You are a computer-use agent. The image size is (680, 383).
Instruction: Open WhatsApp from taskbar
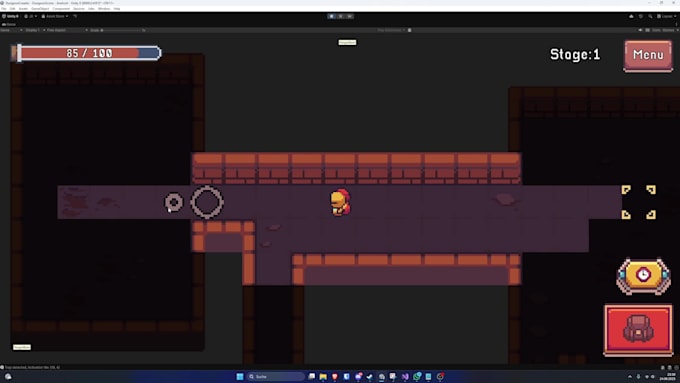pyautogui.click(x=417, y=376)
